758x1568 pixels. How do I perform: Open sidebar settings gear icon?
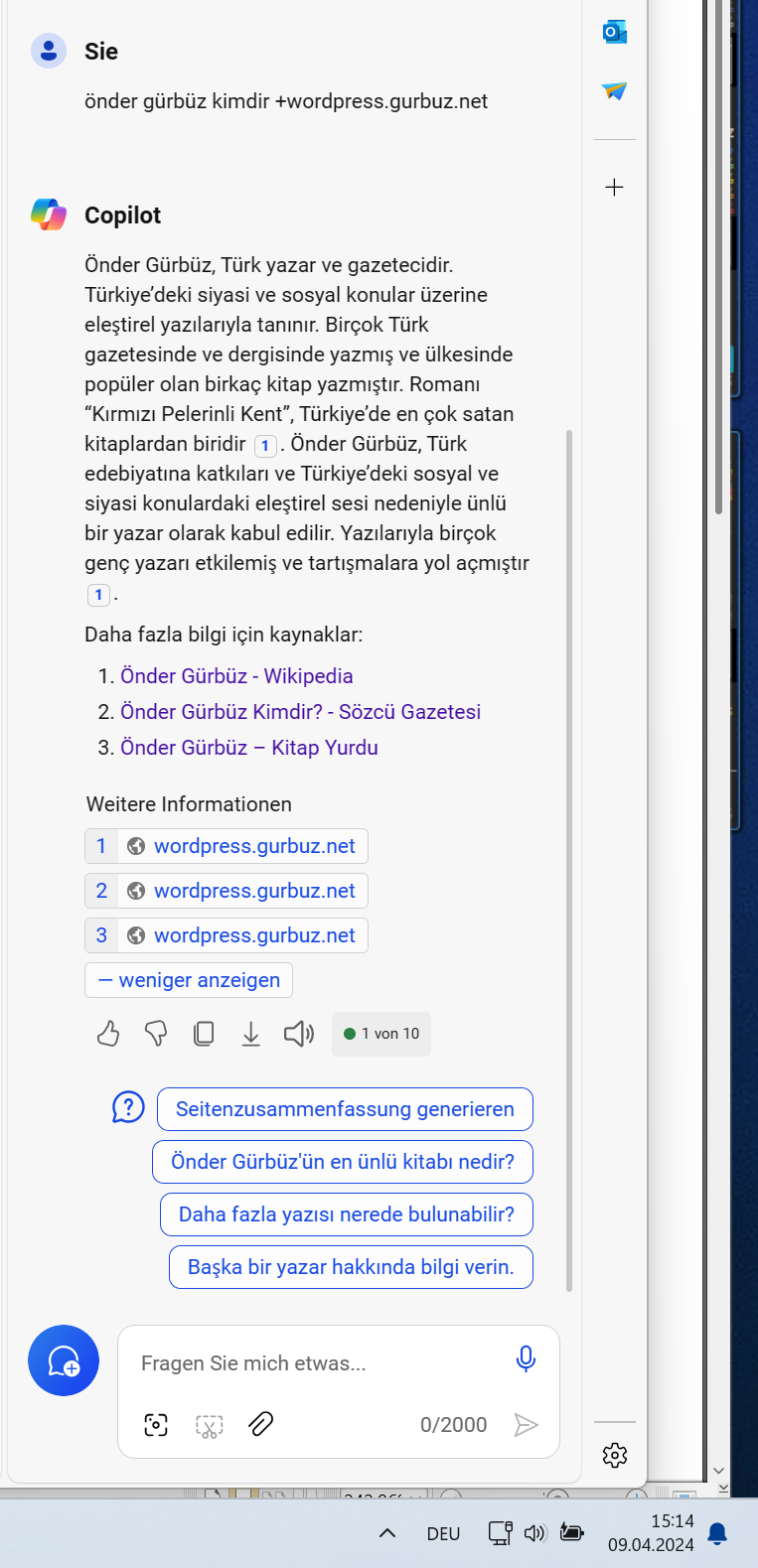click(615, 1455)
